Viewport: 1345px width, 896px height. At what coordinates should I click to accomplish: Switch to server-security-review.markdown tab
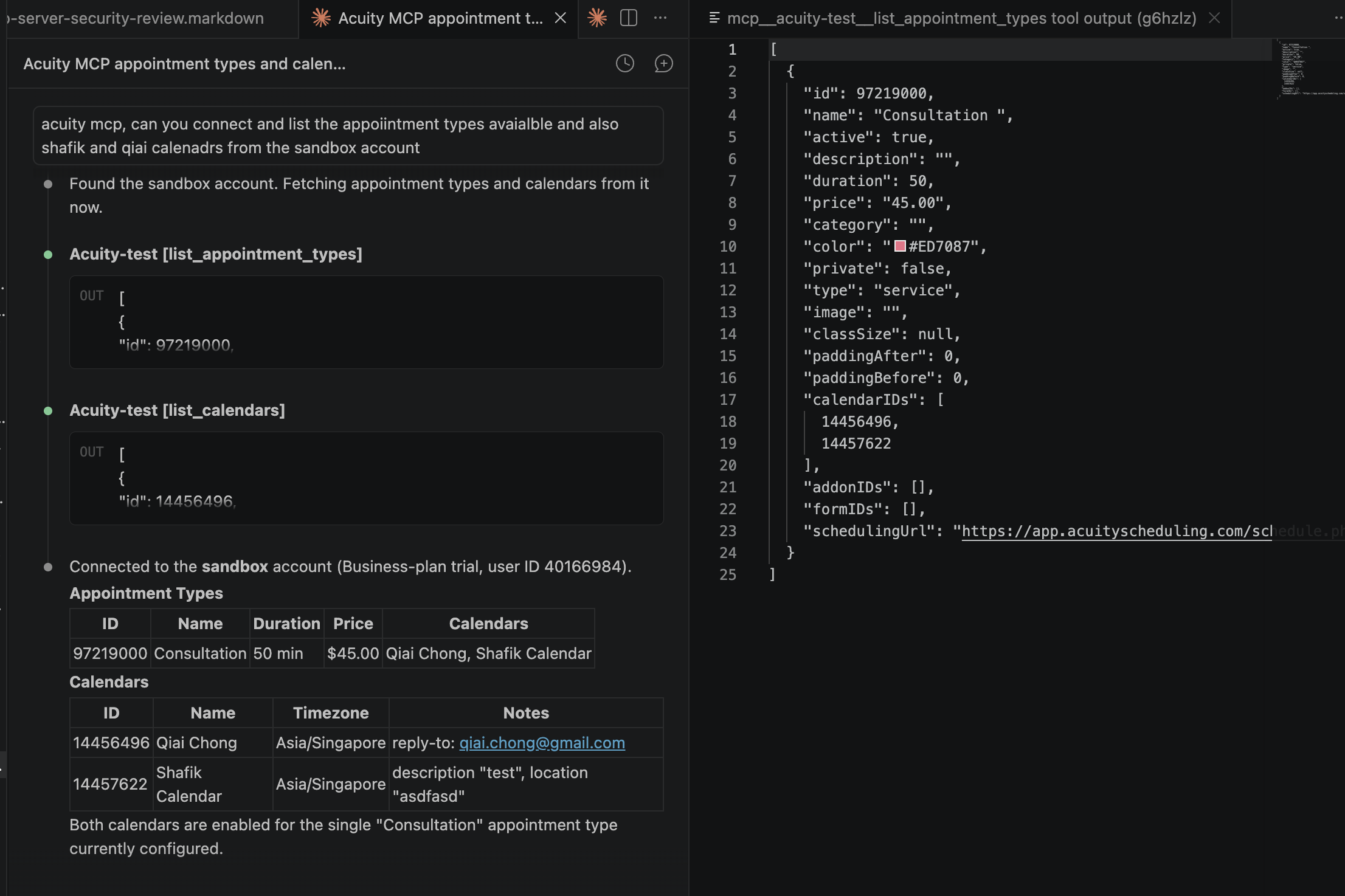point(137,18)
